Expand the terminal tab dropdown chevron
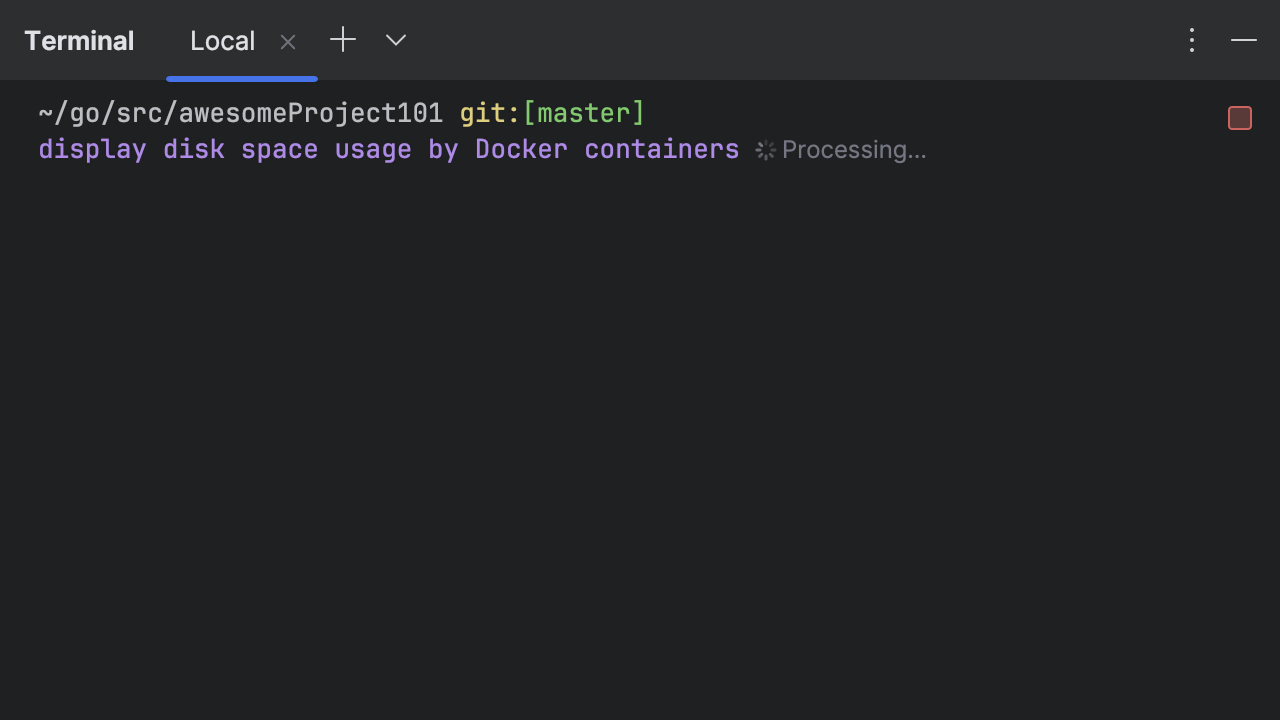Screen dimensions: 1280x720 (x=396, y=40)
